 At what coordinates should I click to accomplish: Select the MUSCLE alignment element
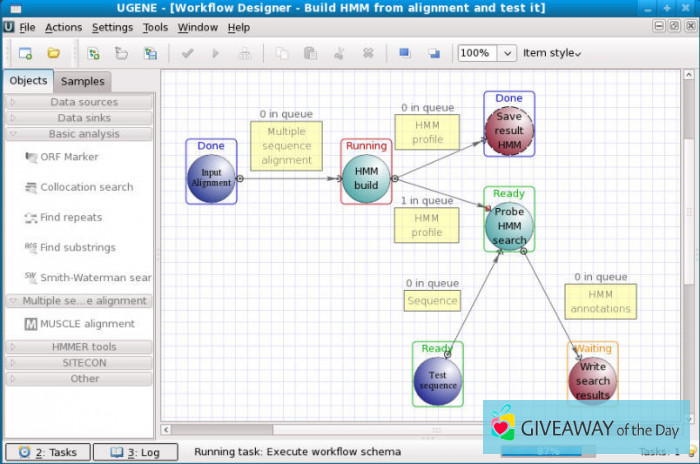86,324
